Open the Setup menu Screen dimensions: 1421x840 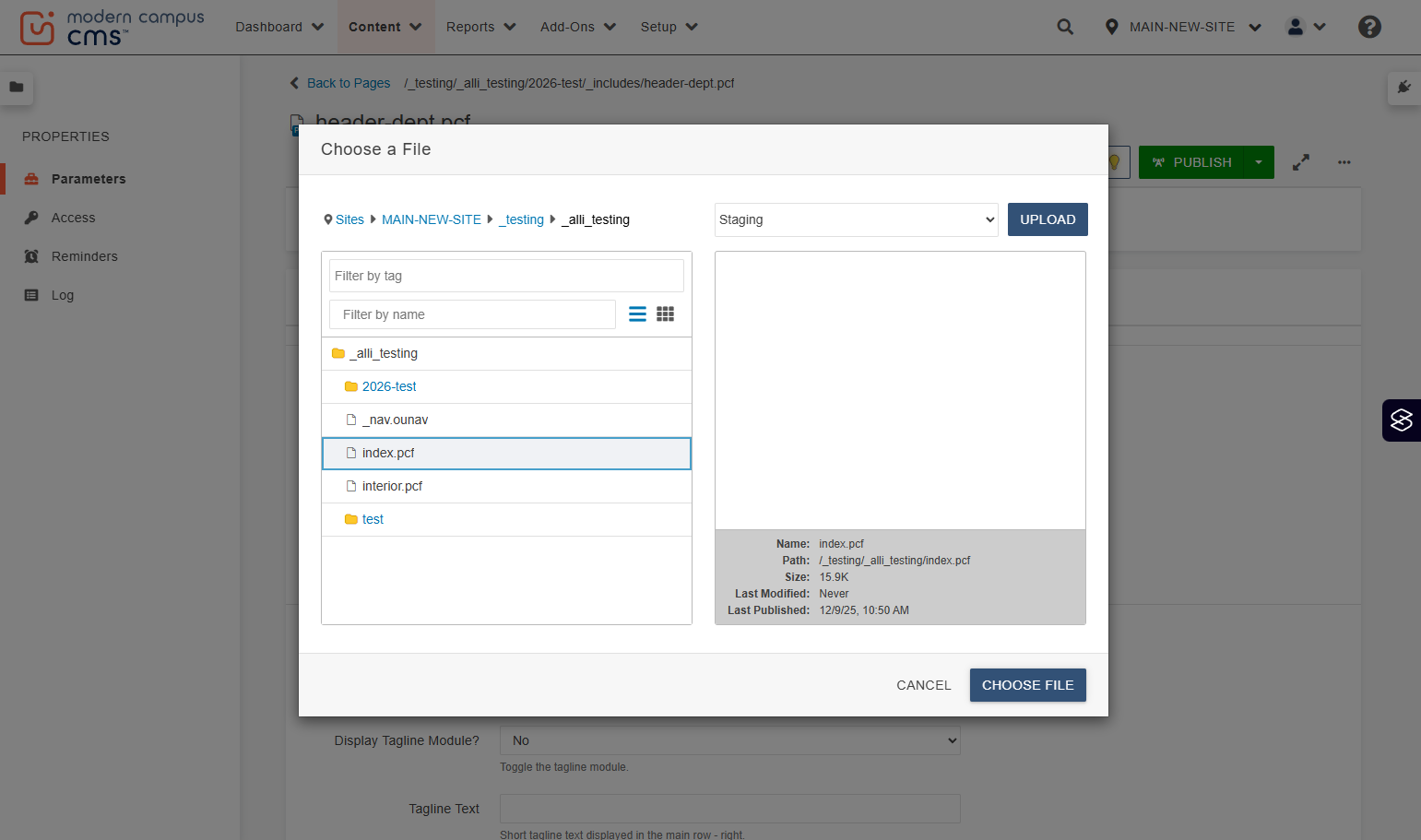click(x=669, y=27)
